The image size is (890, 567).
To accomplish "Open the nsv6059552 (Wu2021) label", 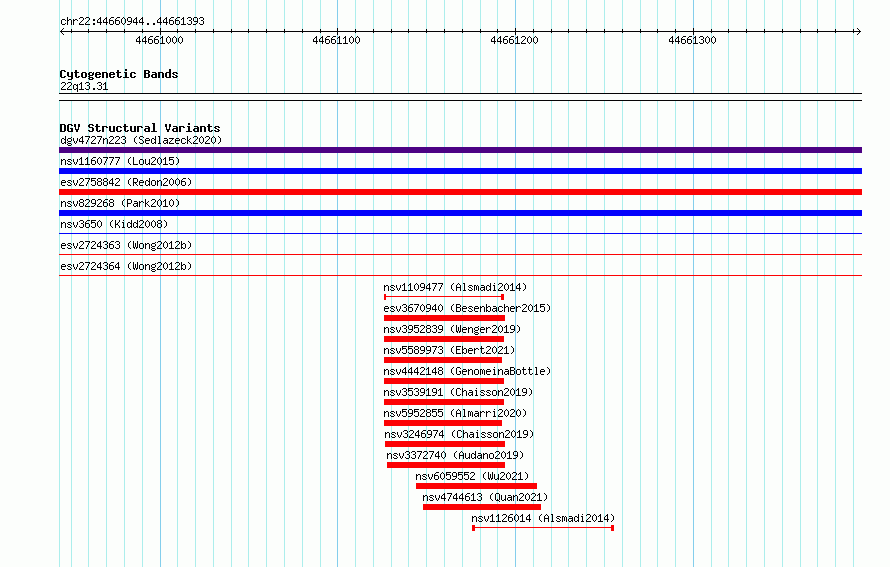I will [472, 476].
